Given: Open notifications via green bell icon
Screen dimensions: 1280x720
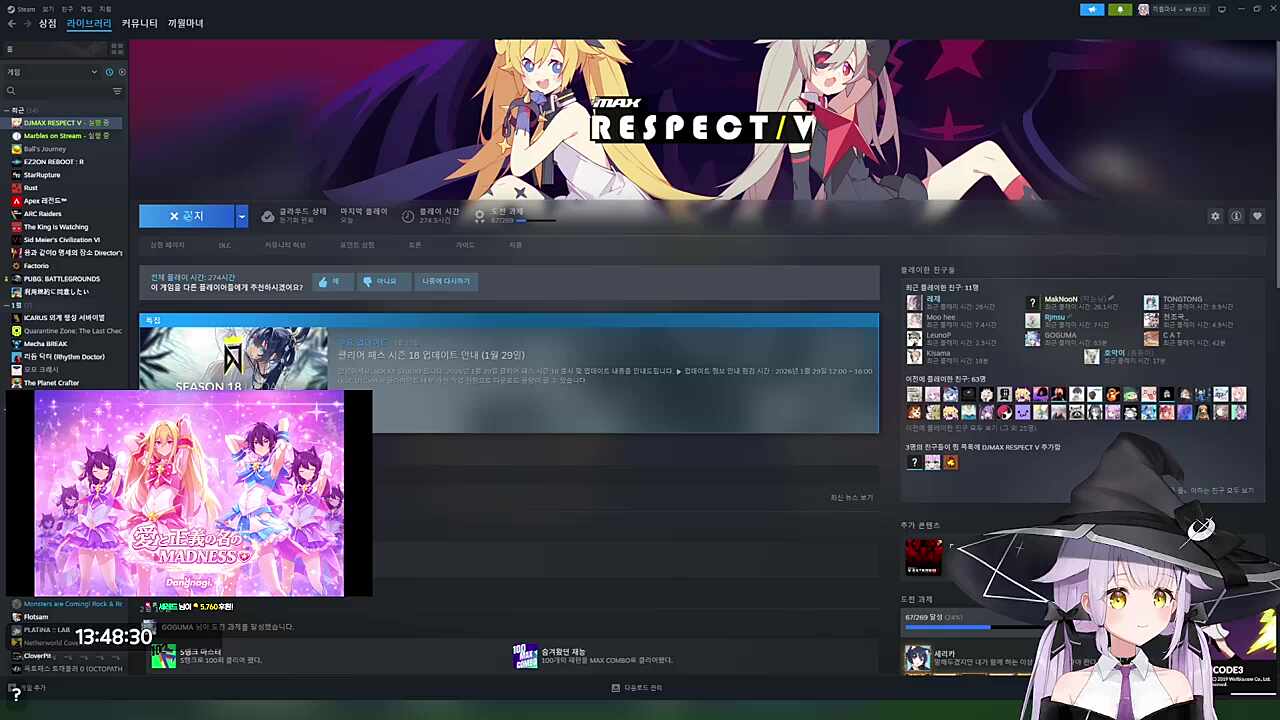Looking at the screenshot, I should pyautogui.click(x=1119, y=9).
